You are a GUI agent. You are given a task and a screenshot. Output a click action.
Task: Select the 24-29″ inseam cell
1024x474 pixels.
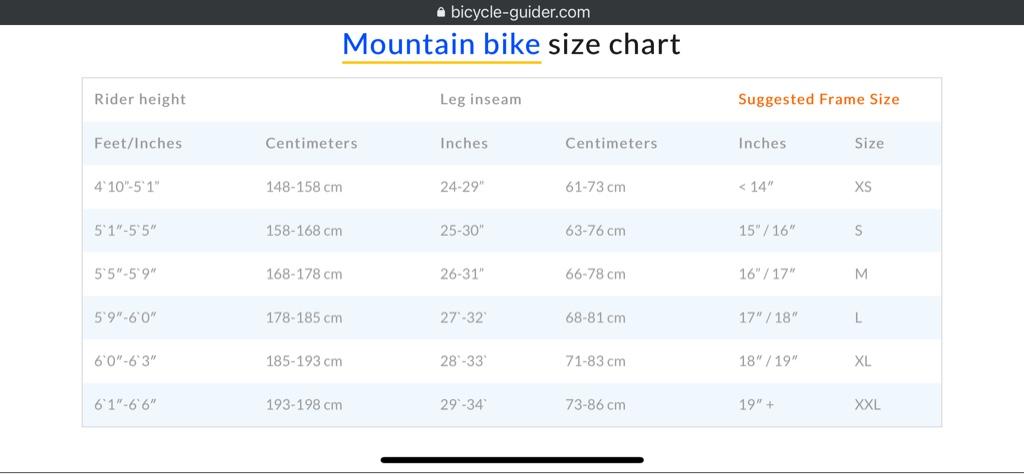click(x=462, y=187)
